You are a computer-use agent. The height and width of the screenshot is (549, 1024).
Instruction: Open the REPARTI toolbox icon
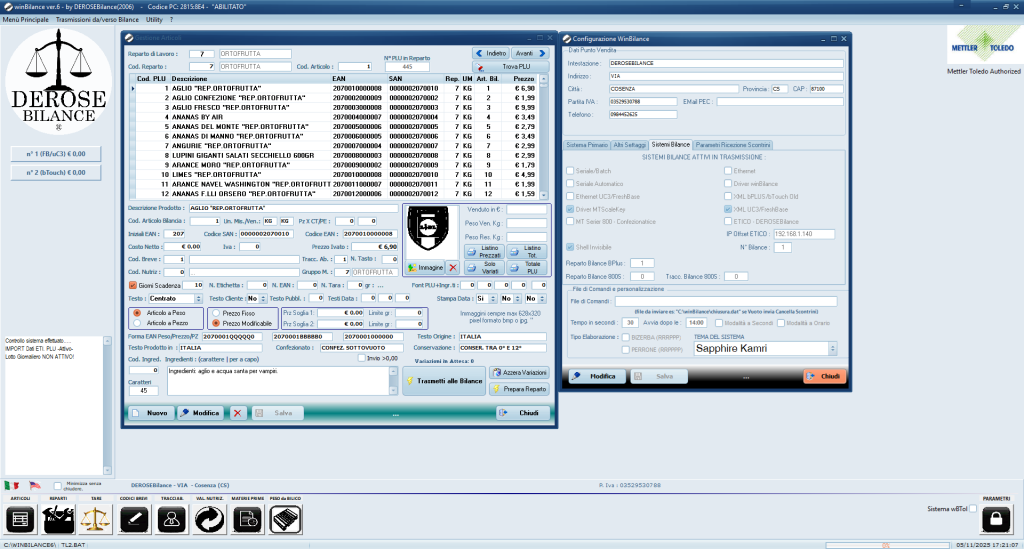[58, 519]
